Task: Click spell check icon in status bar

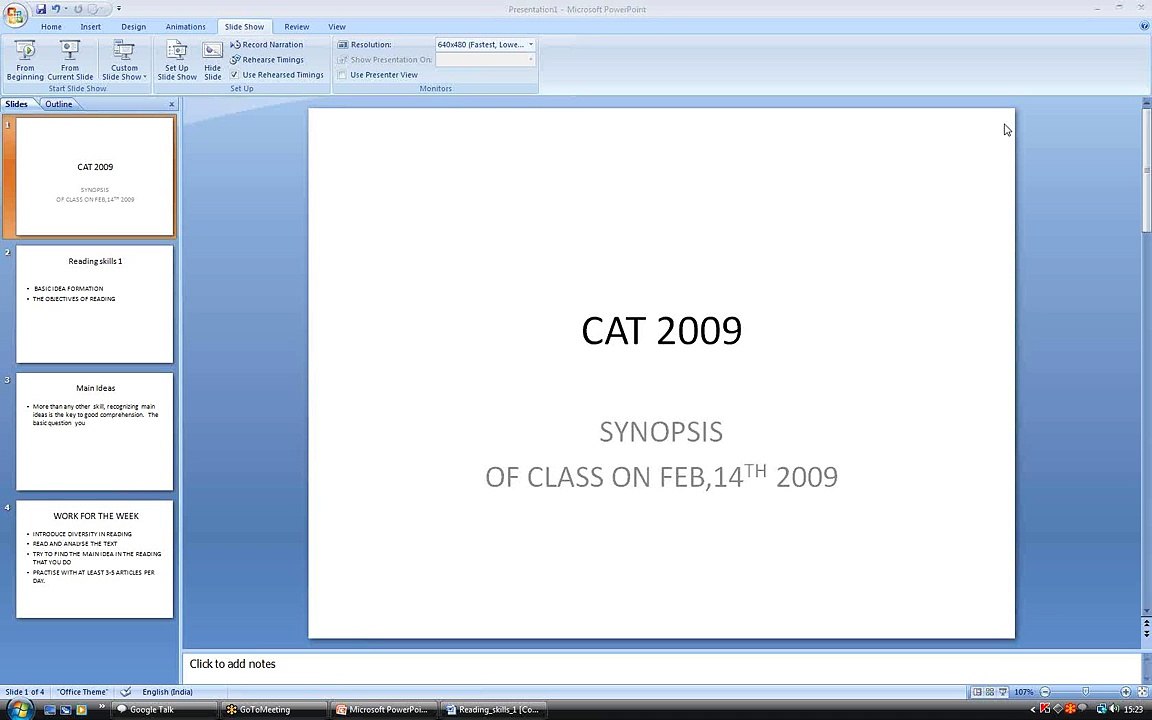Action: click(x=126, y=691)
